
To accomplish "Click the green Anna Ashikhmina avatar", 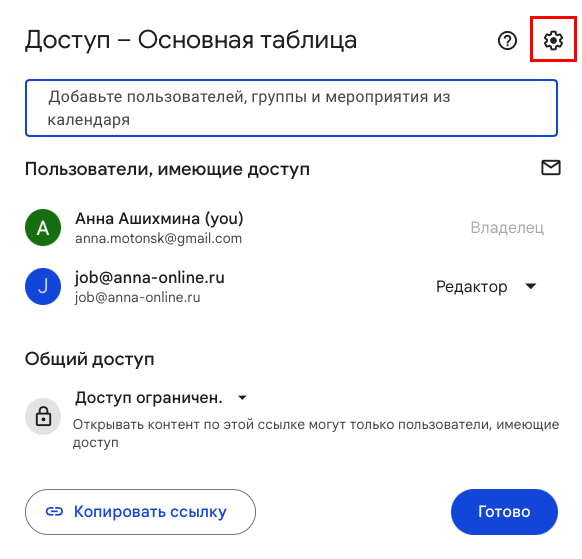I will [43, 227].
